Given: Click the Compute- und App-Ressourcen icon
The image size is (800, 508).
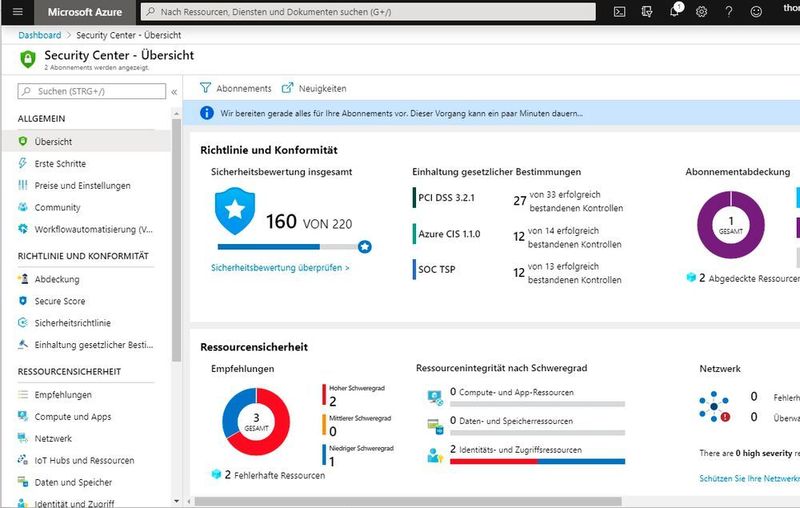Looking at the screenshot, I should (435, 397).
